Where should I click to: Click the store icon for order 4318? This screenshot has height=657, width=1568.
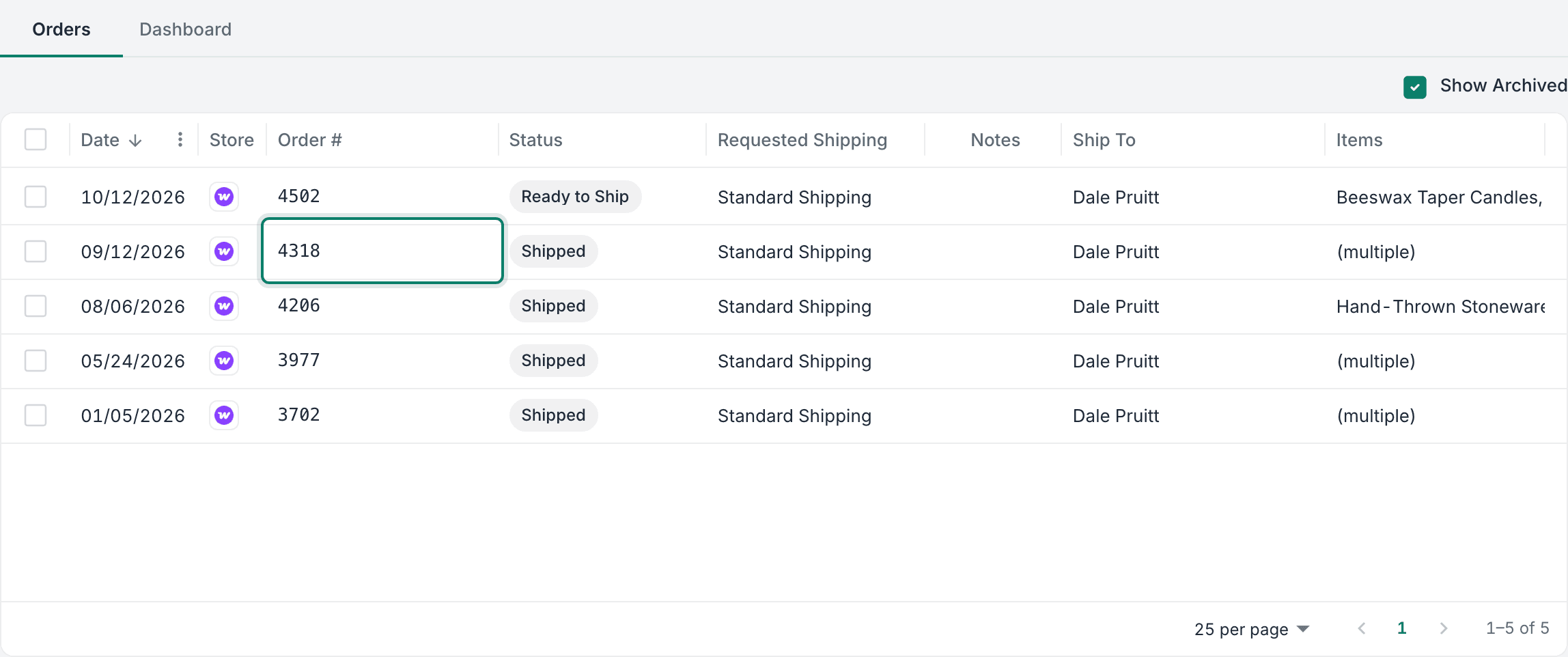(x=224, y=251)
